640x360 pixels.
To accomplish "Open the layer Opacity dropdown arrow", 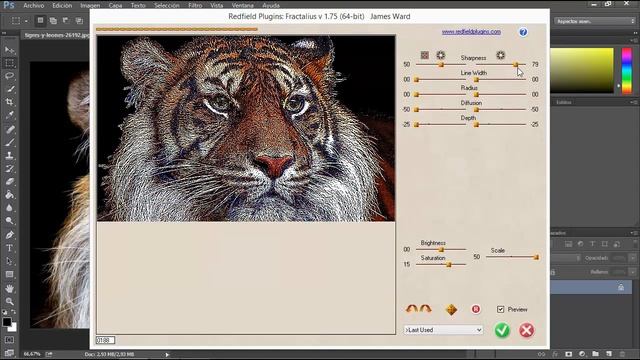I will coord(633,258).
